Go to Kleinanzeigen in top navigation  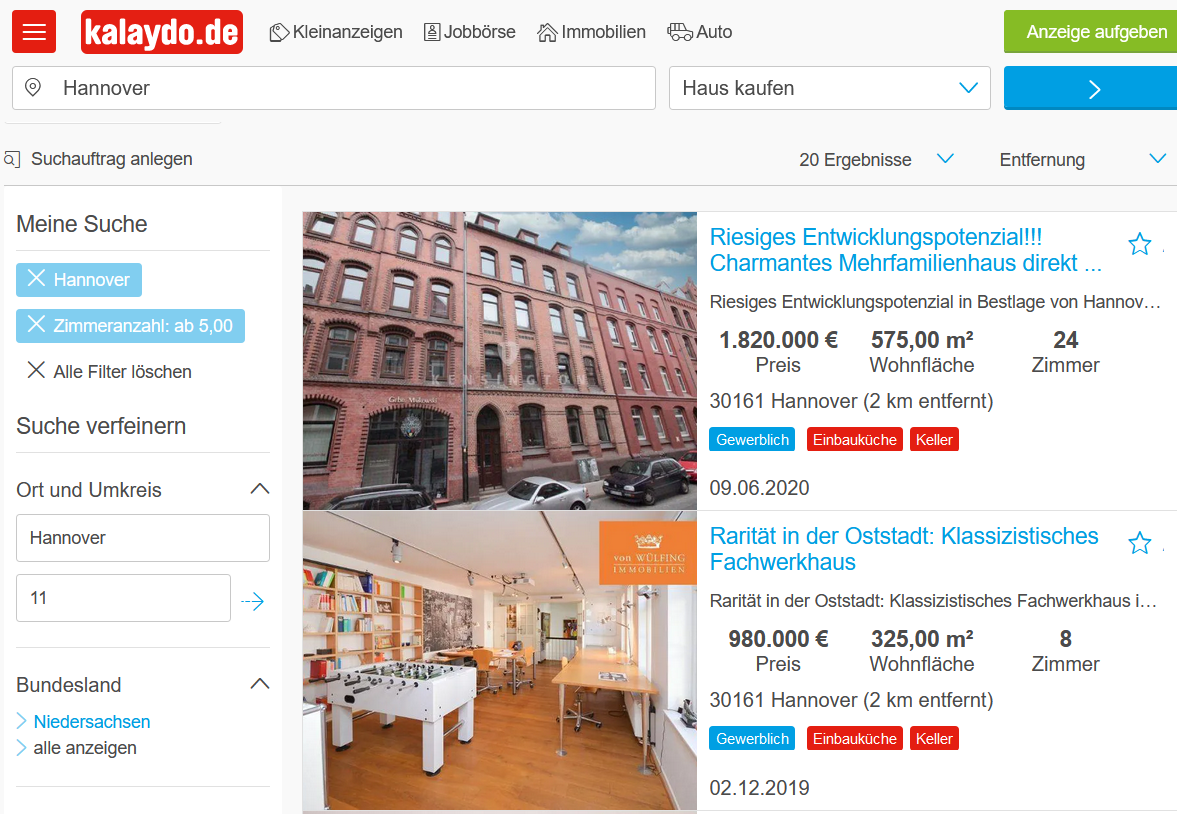336,32
